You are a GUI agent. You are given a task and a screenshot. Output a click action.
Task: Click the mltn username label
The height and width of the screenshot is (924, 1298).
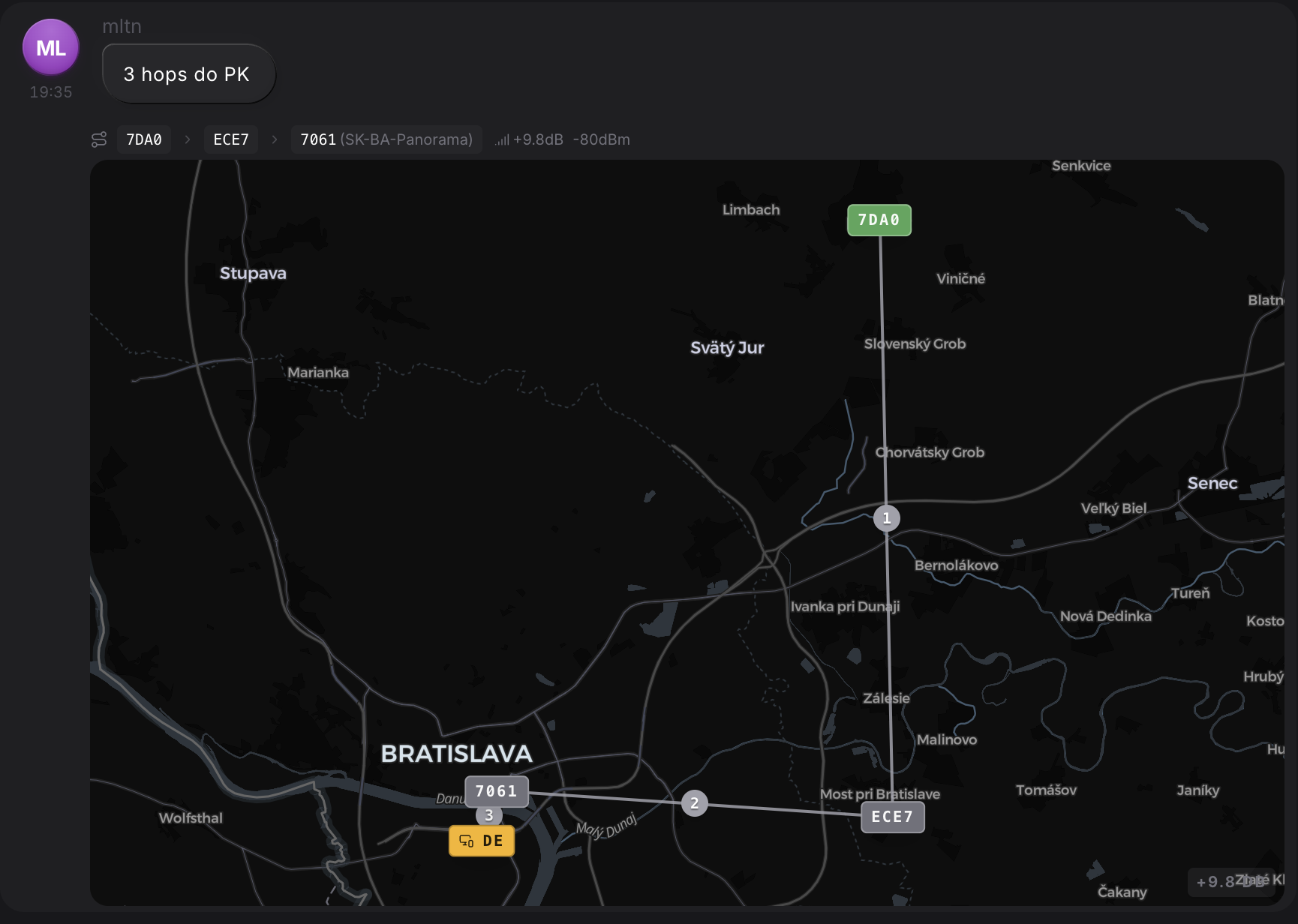point(122,26)
